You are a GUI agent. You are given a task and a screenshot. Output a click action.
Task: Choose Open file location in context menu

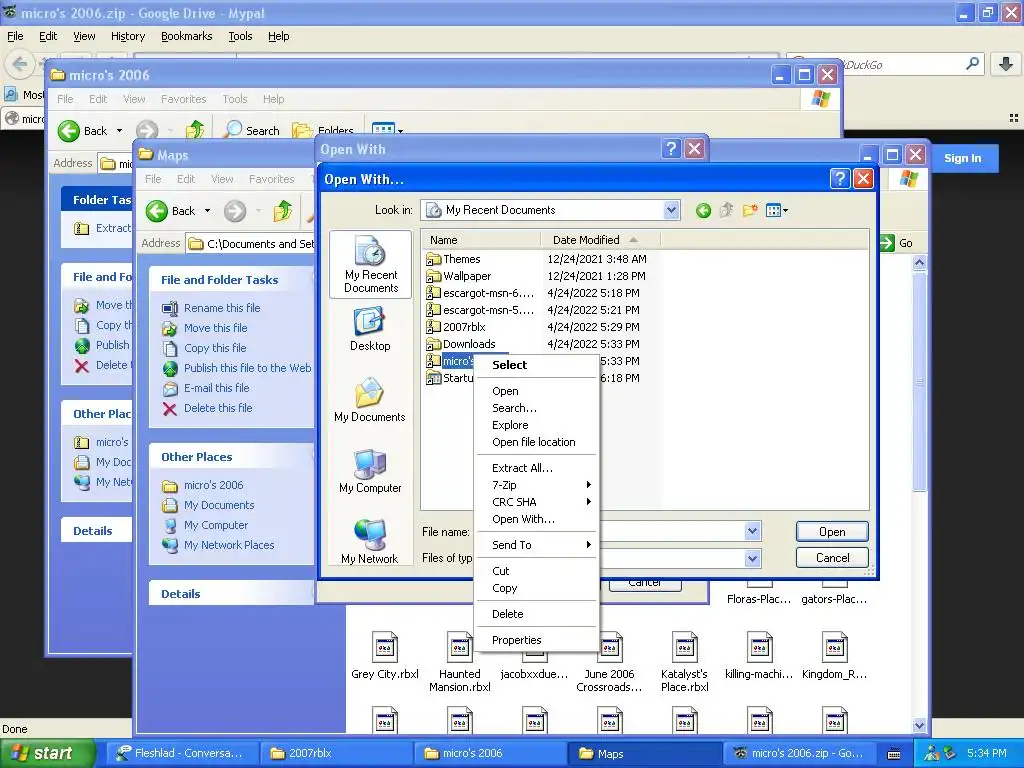click(536, 442)
